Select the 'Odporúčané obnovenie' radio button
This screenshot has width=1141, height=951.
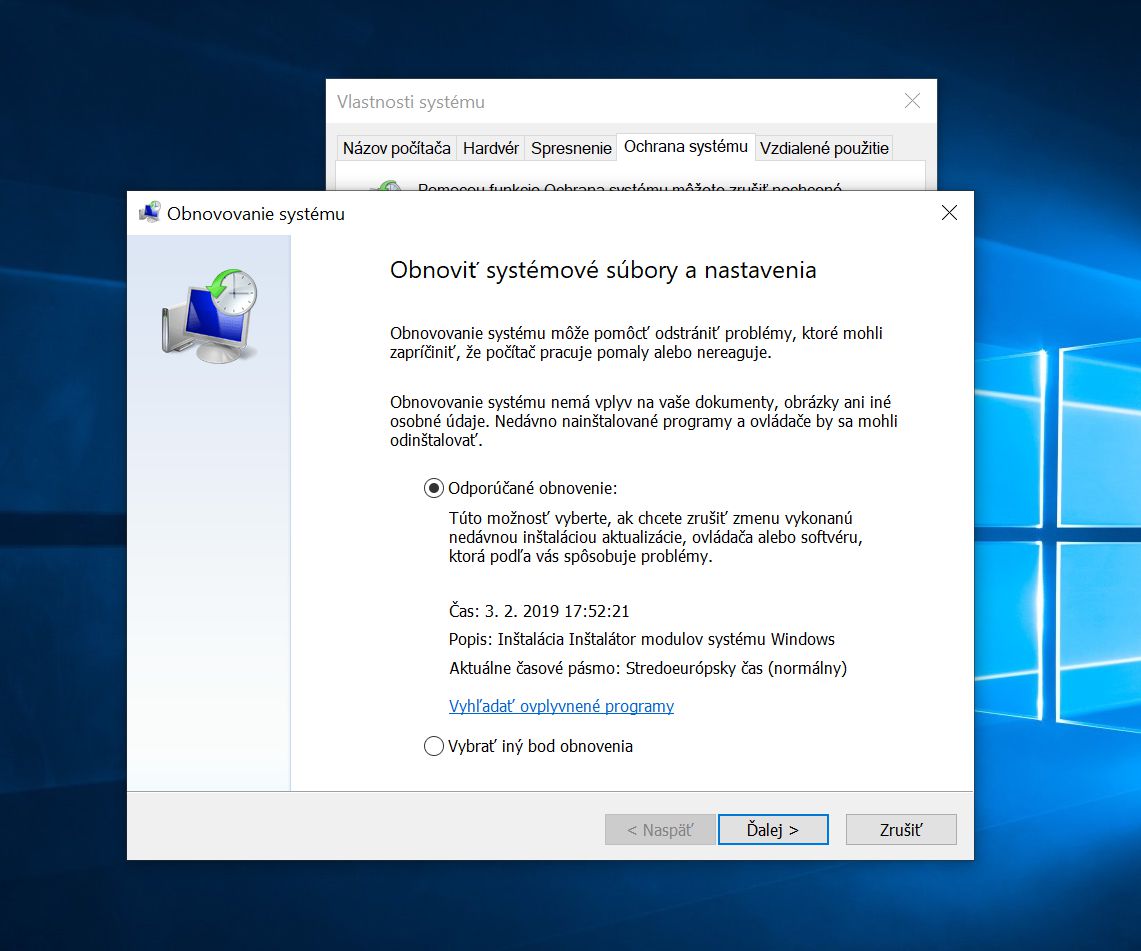click(x=434, y=488)
